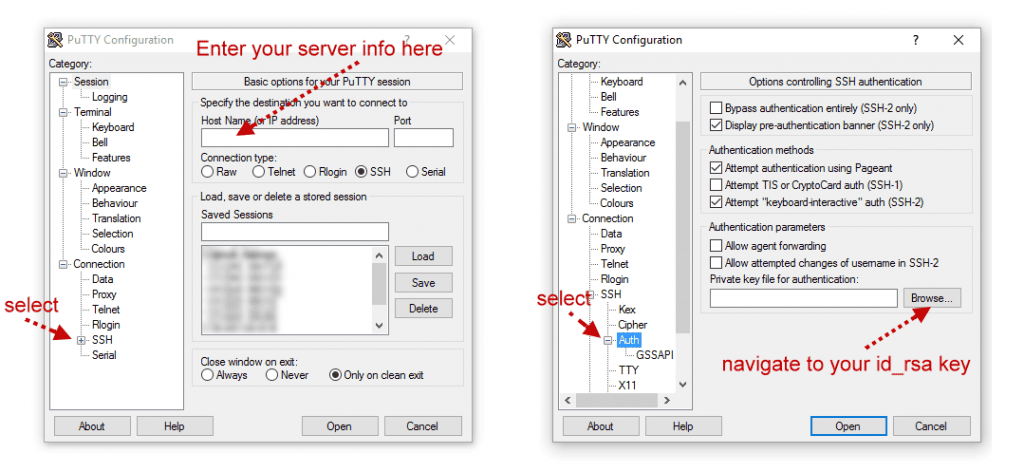
Task: Choose Always close window on exit
Action: [x=208, y=375]
